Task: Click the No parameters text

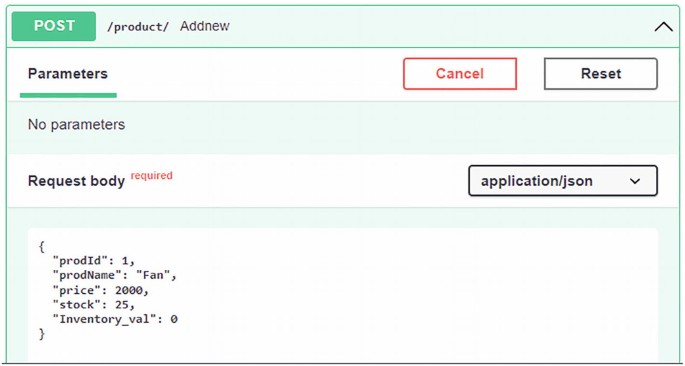Action: tap(76, 125)
